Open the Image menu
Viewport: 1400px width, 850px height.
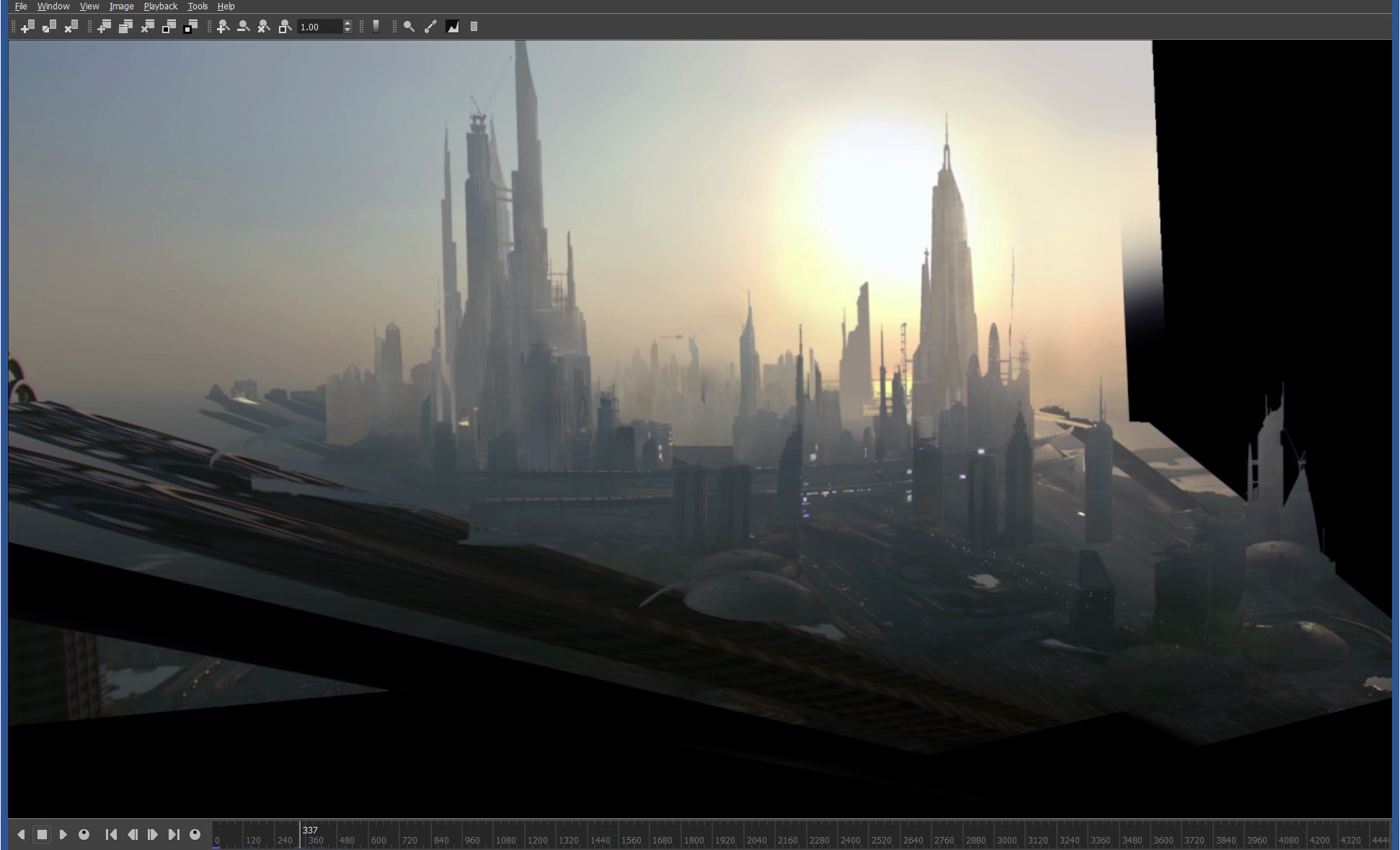pos(121,6)
